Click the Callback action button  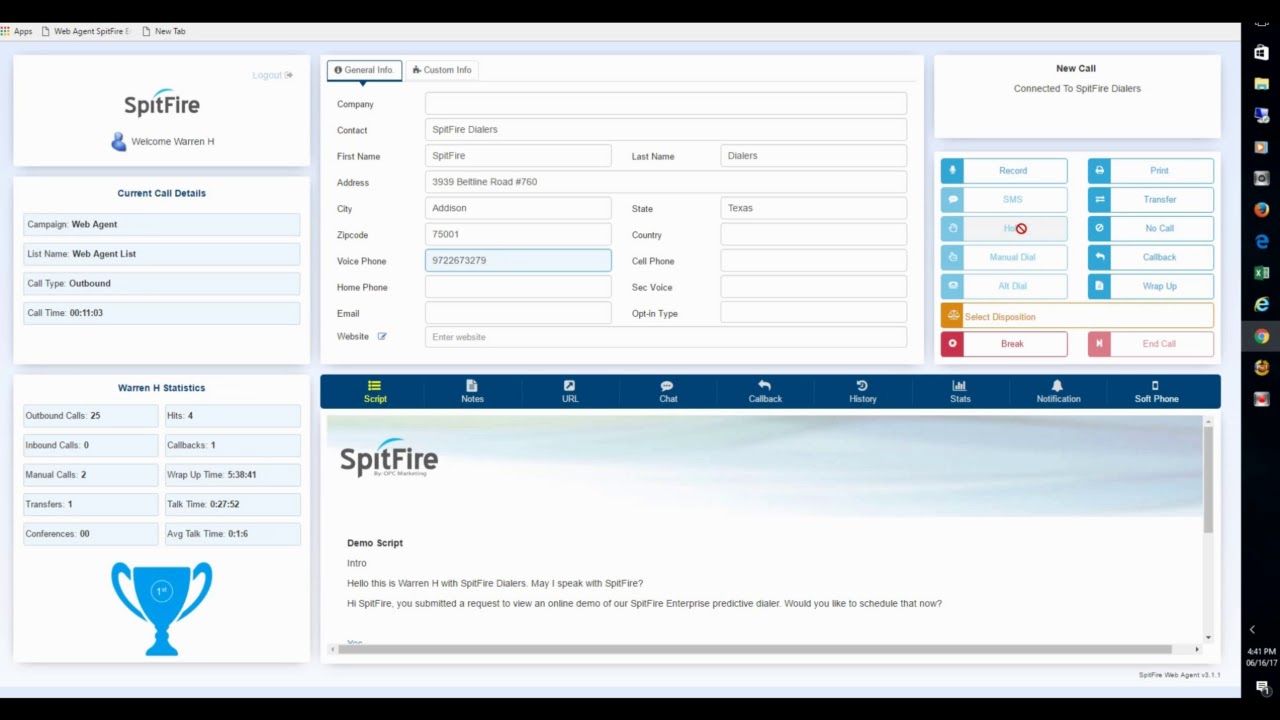pyautogui.click(x=1151, y=257)
